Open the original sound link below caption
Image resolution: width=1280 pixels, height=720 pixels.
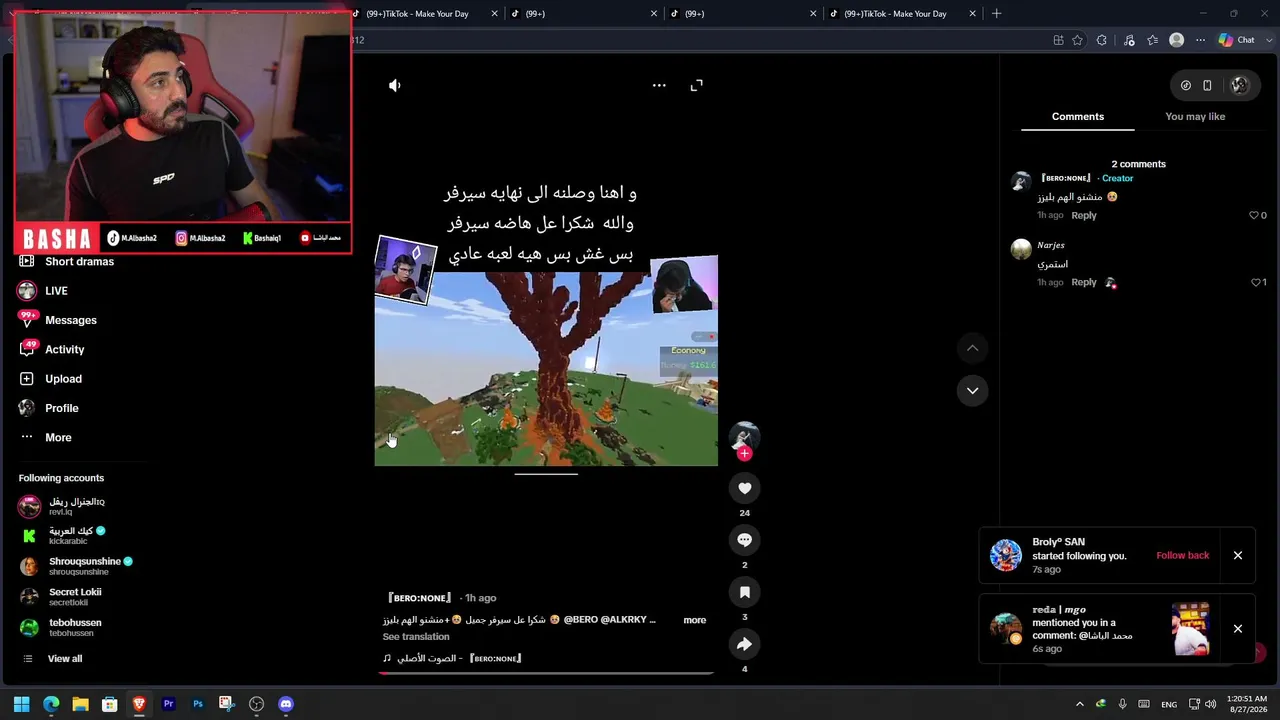pyautogui.click(x=452, y=659)
